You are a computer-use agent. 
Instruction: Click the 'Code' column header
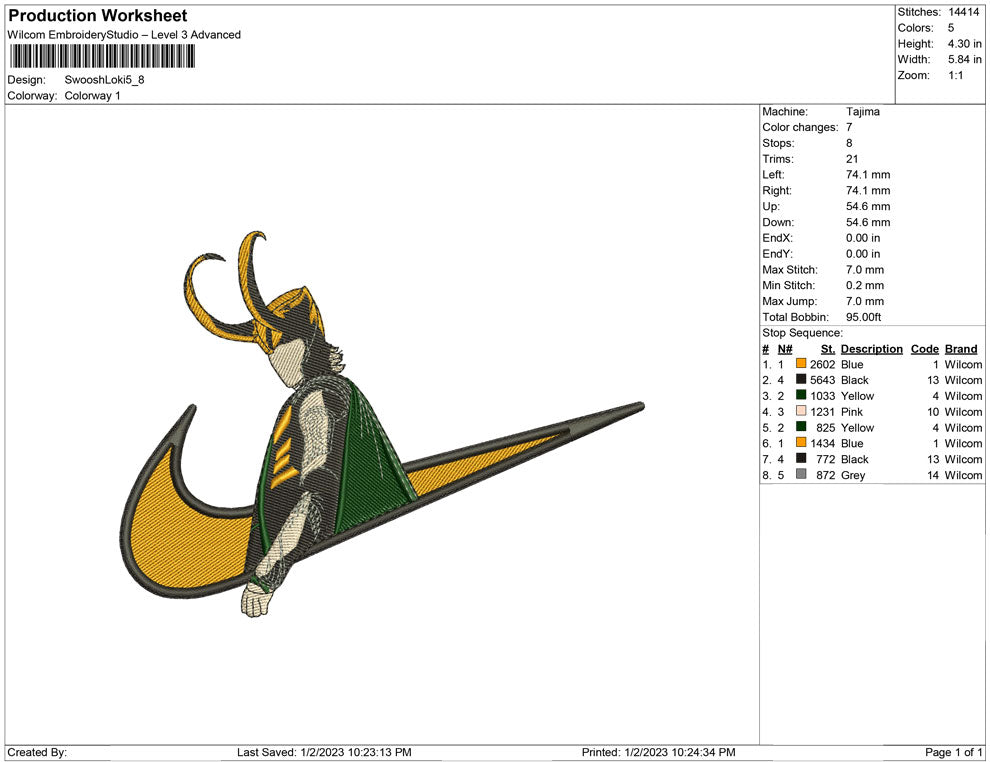tap(924, 348)
